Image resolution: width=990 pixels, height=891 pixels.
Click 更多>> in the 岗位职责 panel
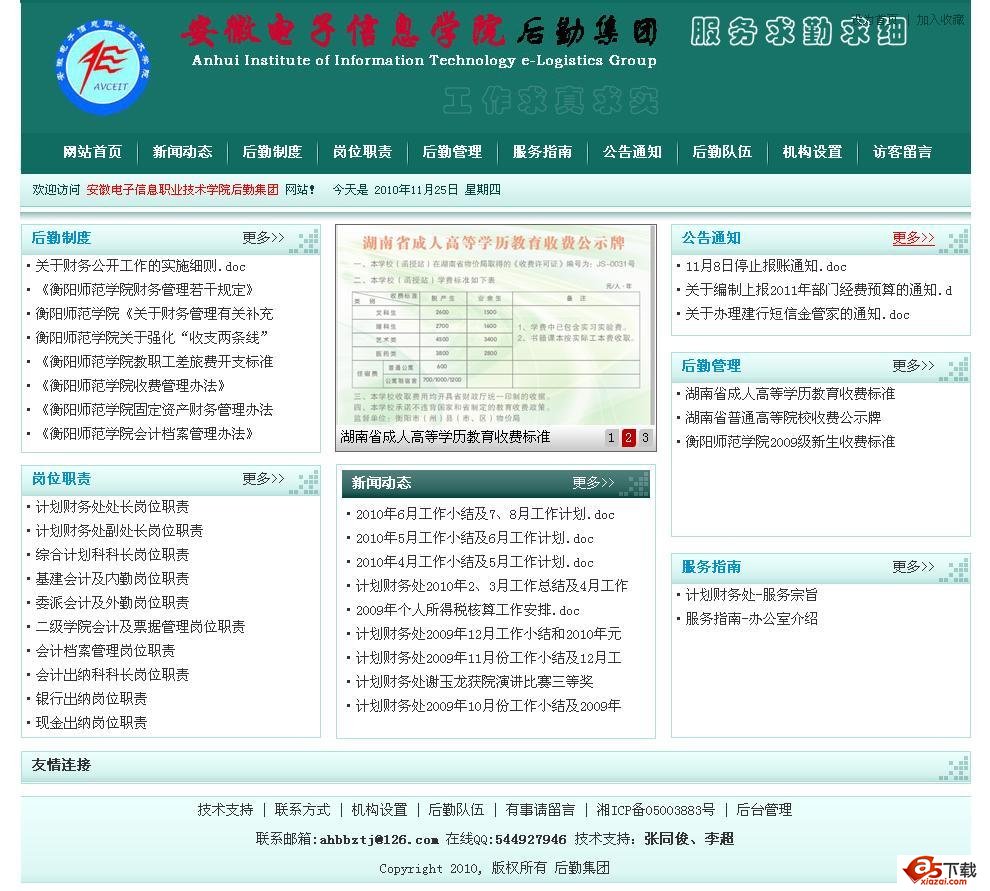tap(263, 479)
